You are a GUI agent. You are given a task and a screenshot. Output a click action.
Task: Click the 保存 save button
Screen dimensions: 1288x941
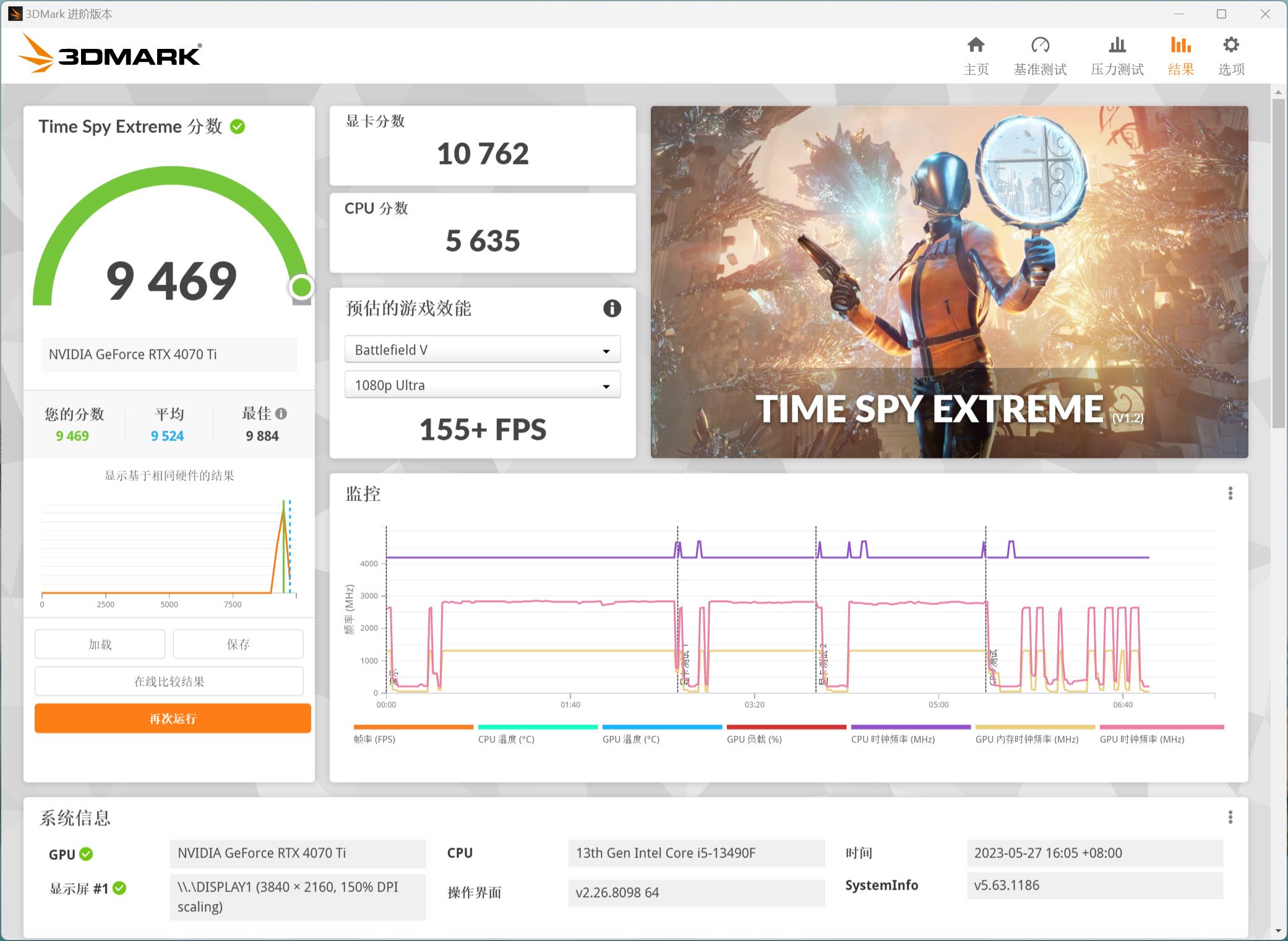[x=238, y=643]
